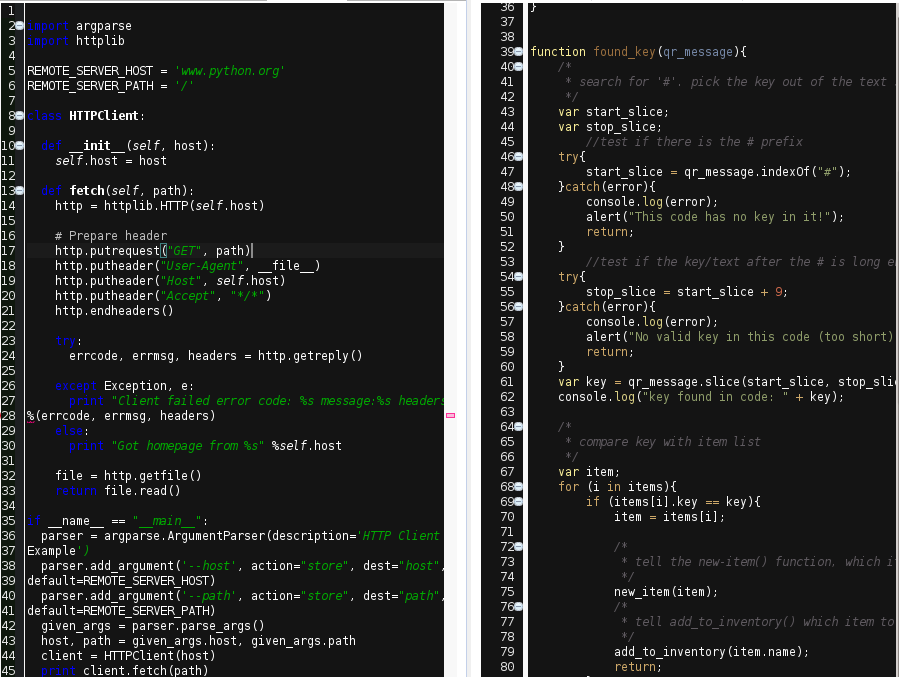Click the "Host" putheader line
This screenshot has width=899, height=677.
click(170, 281)
